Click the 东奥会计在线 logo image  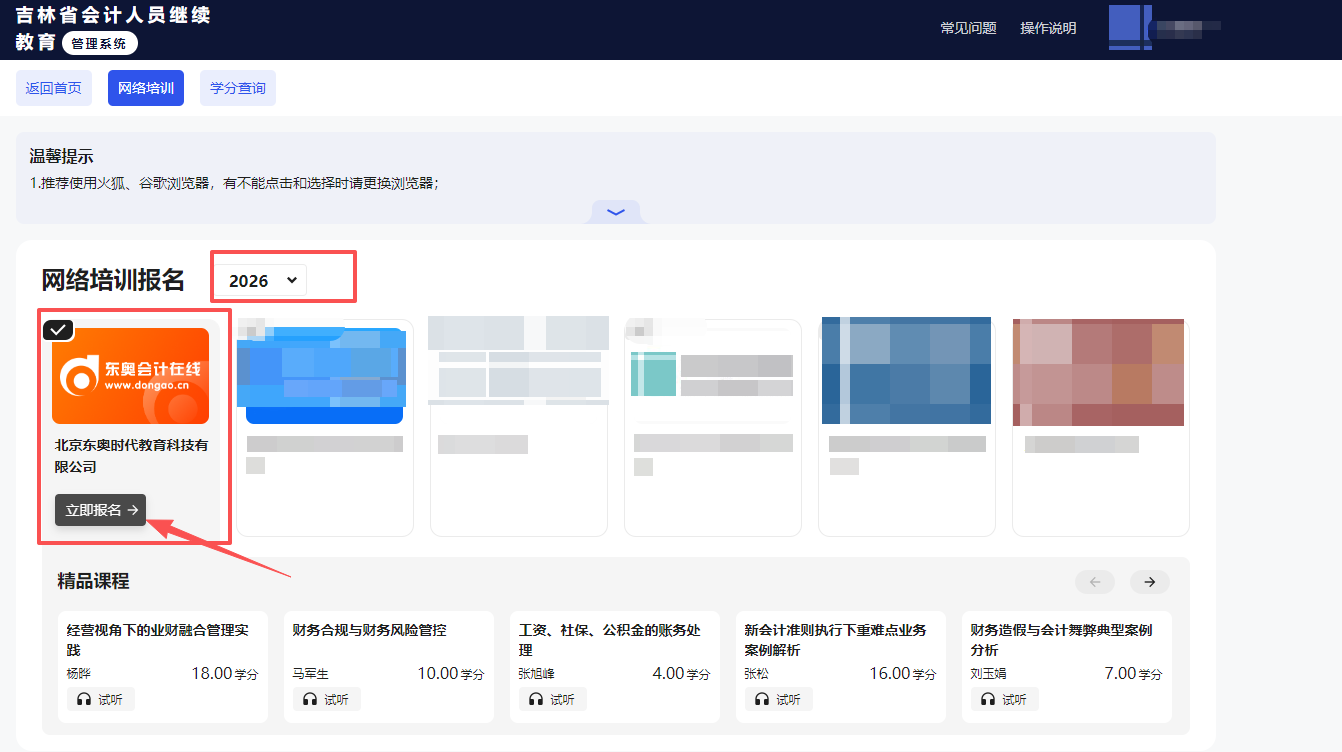point(130,376)
